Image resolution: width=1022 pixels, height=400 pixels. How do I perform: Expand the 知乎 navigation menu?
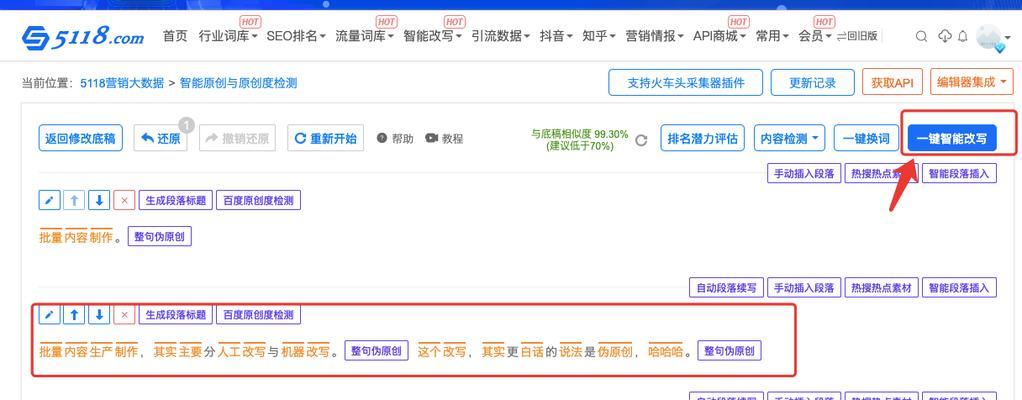tap(598, 36)
